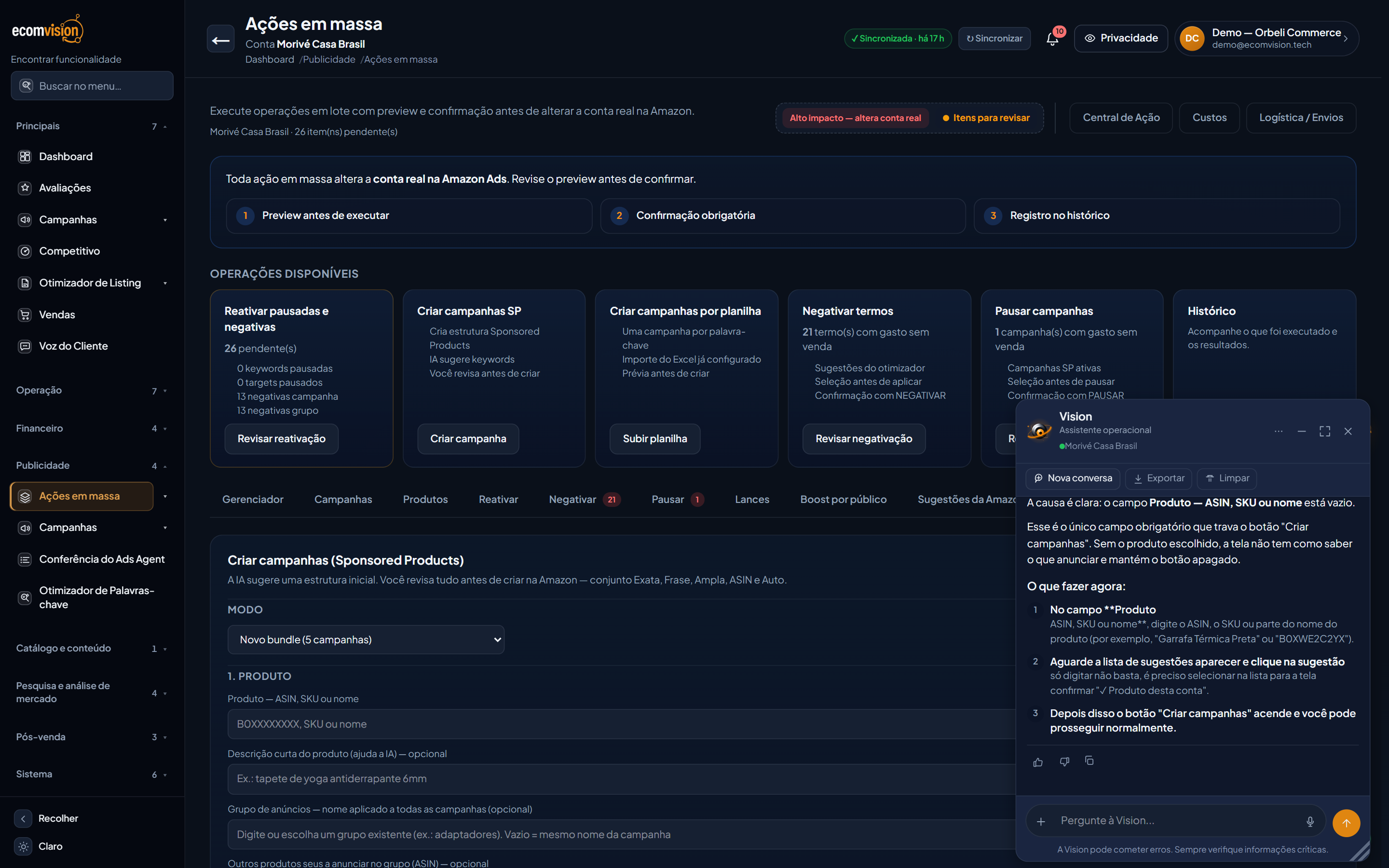
Task: Click the DC avatar circle
Action: tap(1192, 39)
